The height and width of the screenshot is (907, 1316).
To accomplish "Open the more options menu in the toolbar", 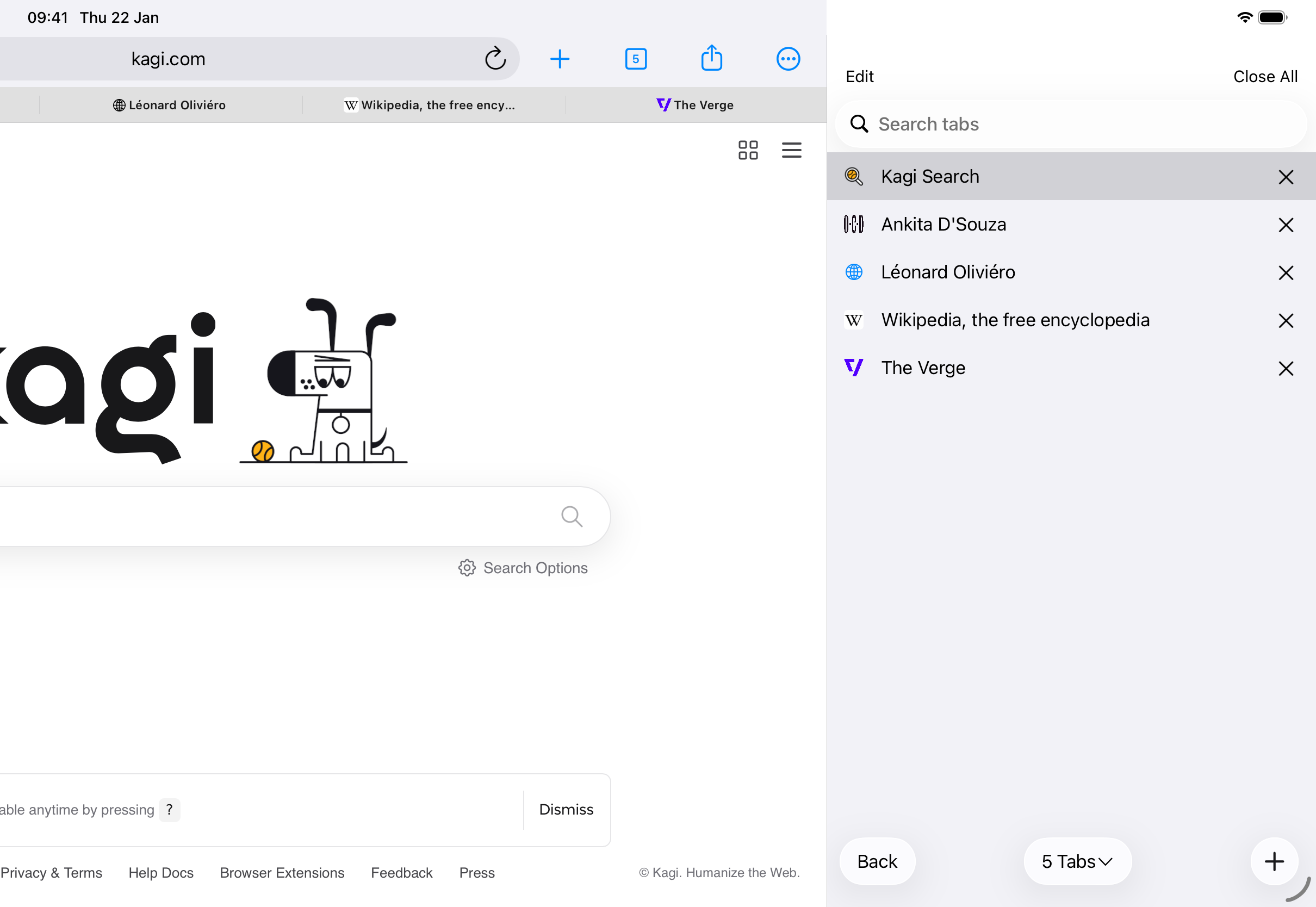I will [x=788, y=58].
